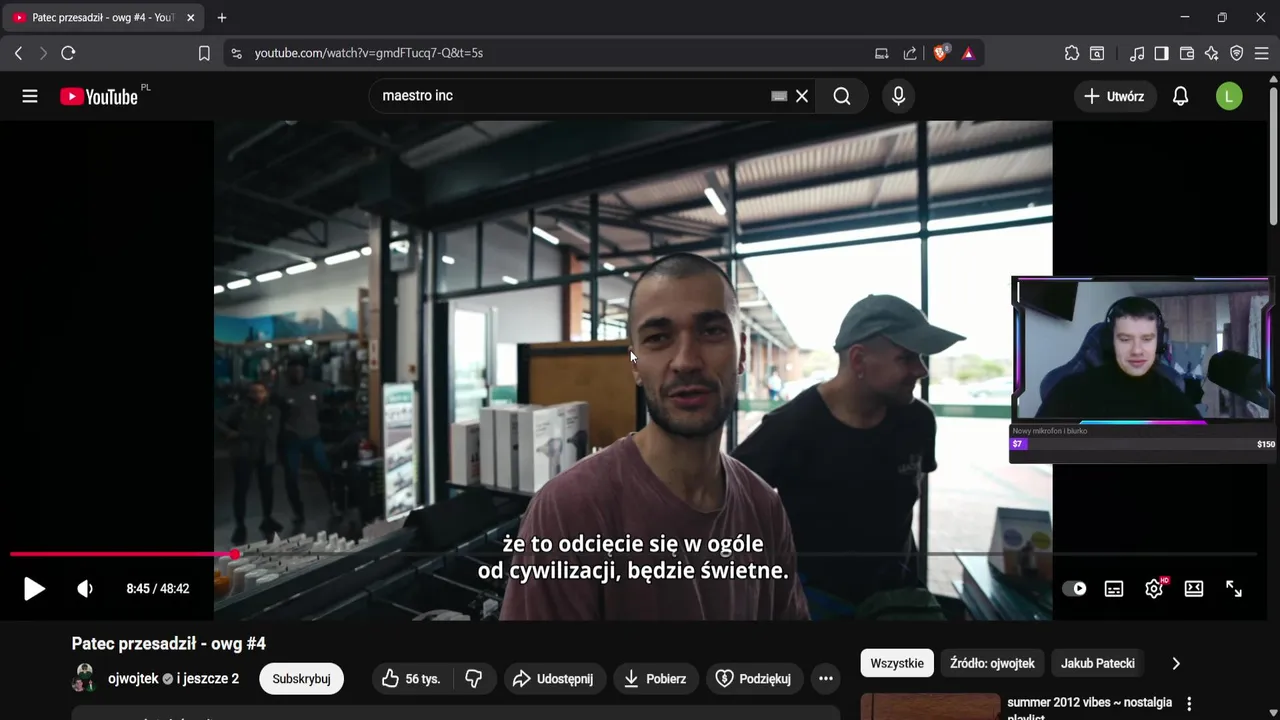Click the progress bar scrubber dot
1280x720 pixels.
pyautogui.click(x=234, y=554)
